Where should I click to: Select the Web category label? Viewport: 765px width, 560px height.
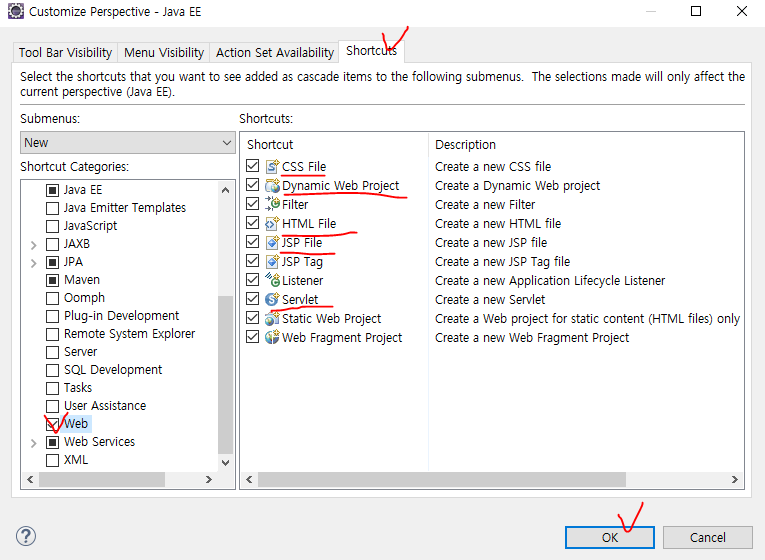pyautogui.click(x=76, y=423)
